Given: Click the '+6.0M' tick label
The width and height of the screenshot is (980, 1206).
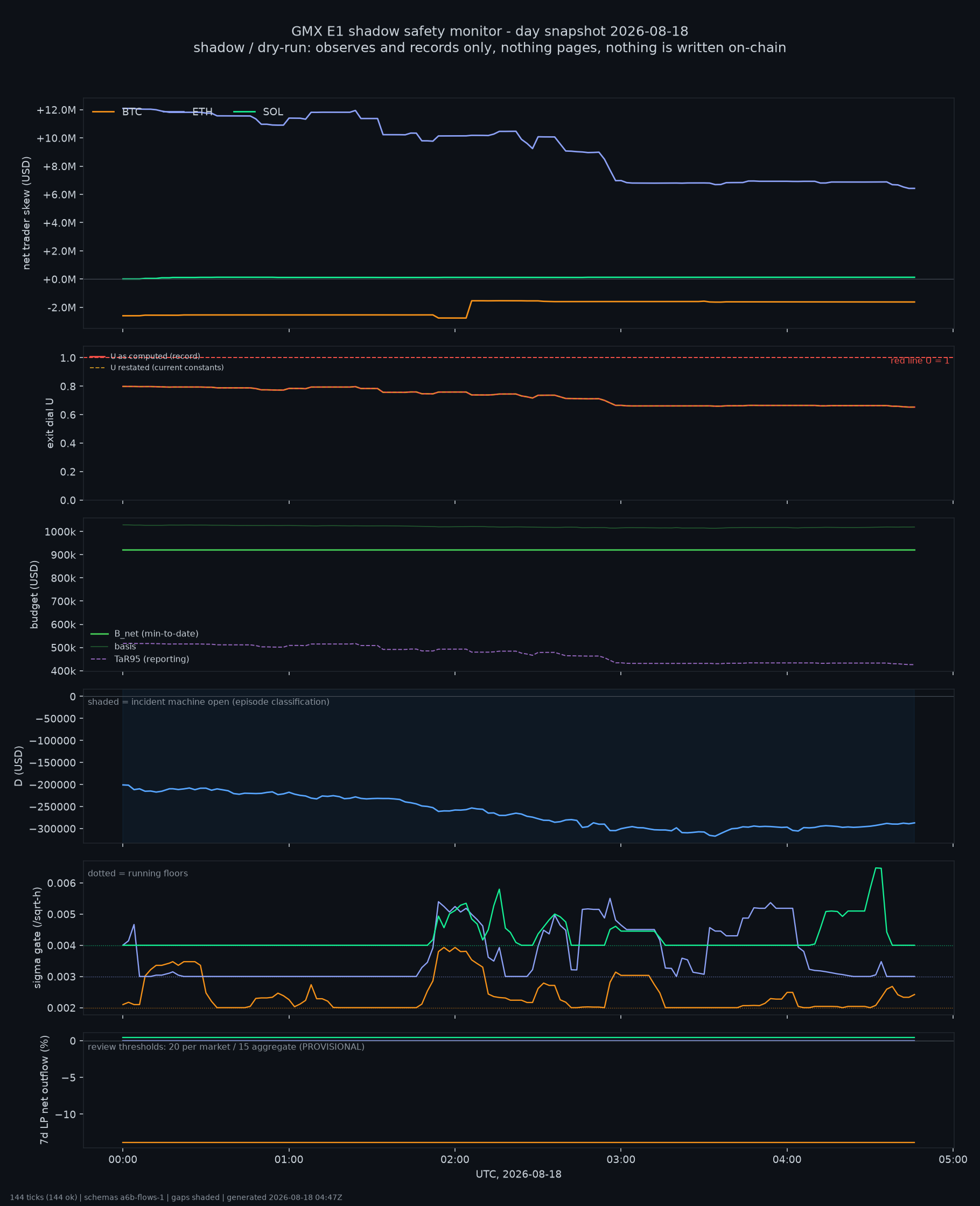Looking at the screenshot, I should 59,195.
